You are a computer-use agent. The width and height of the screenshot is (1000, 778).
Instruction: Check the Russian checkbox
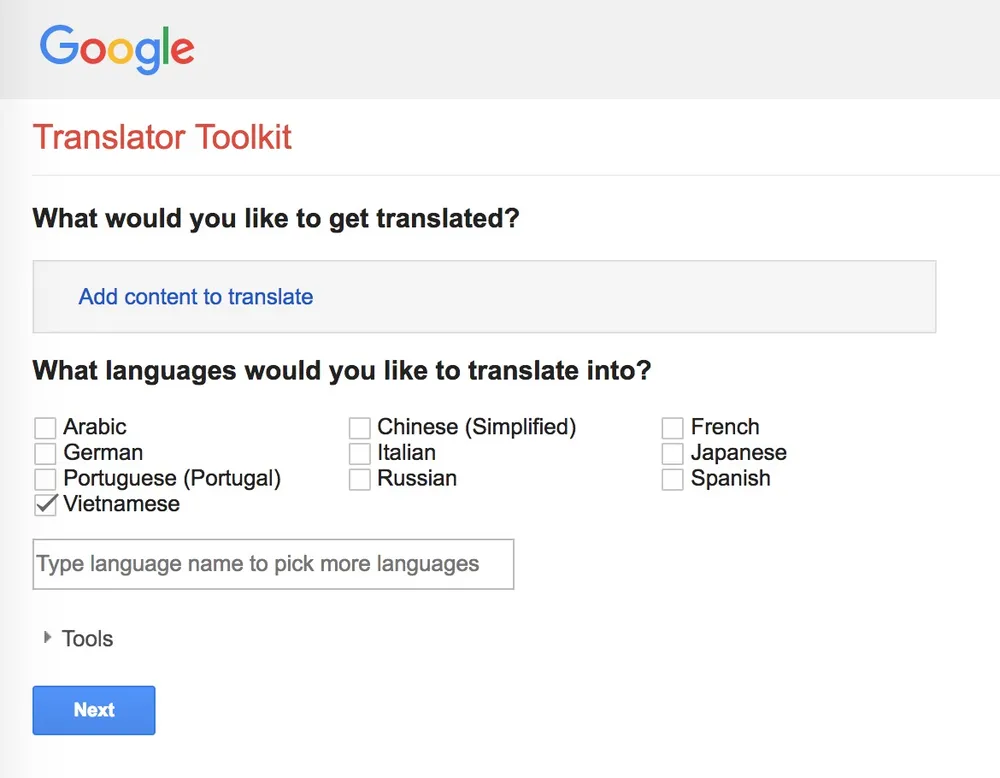click(x=359, y=480)
